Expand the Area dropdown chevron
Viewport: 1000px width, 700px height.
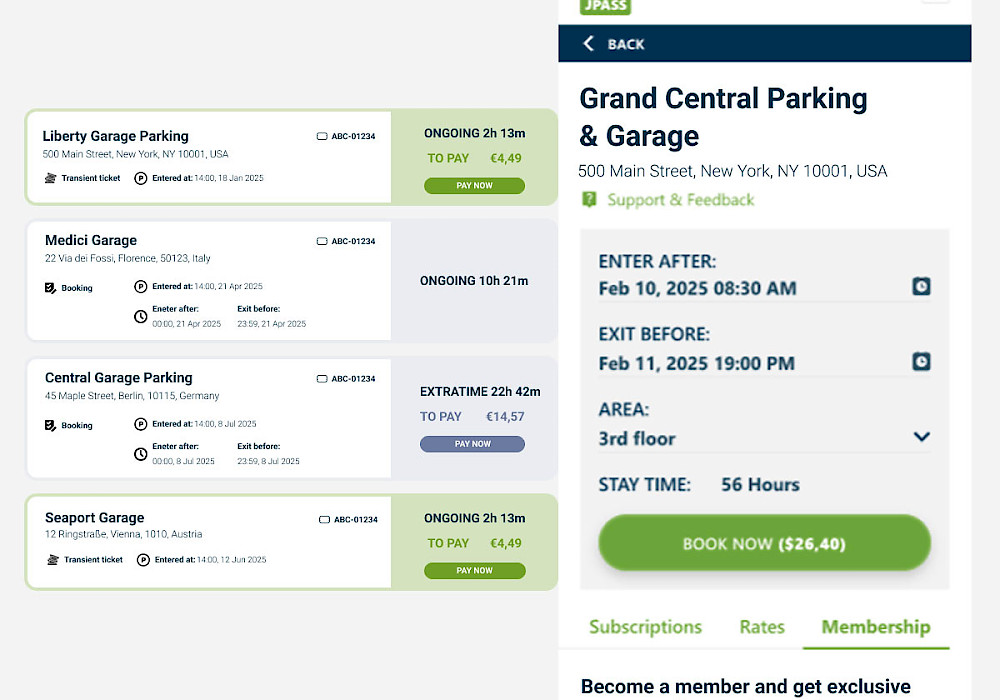pos(921,437)
